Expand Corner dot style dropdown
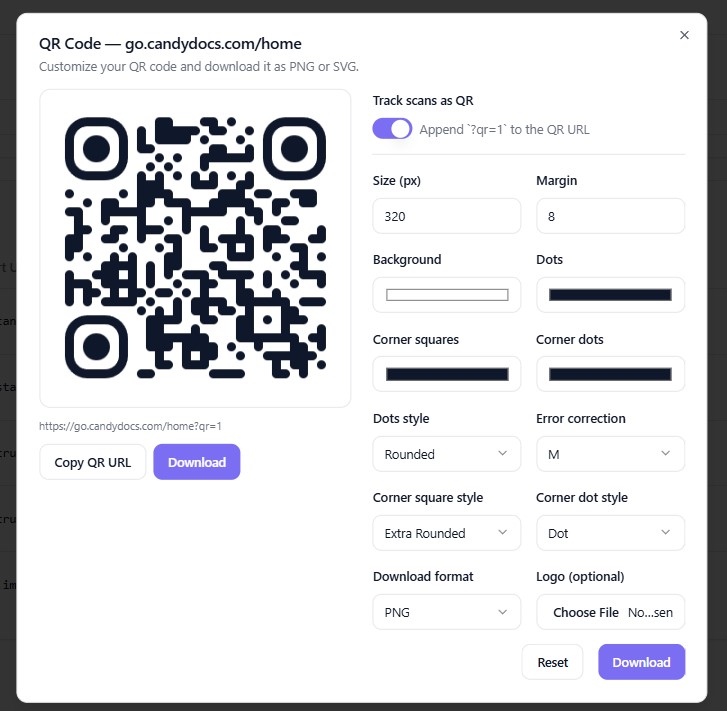 pos(610,533)
